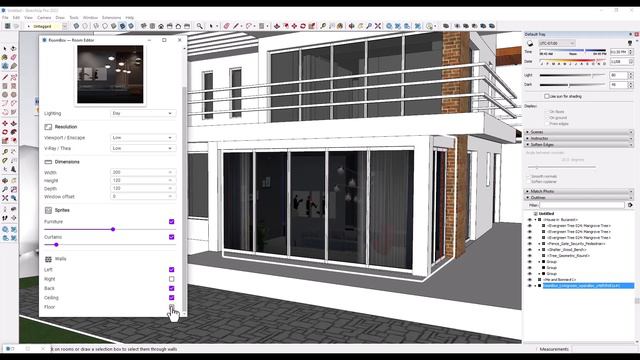The width and height of the screenshot is (640, 360).
Task: Uncheck the Left wall checkbox
Action: (171, 270)
